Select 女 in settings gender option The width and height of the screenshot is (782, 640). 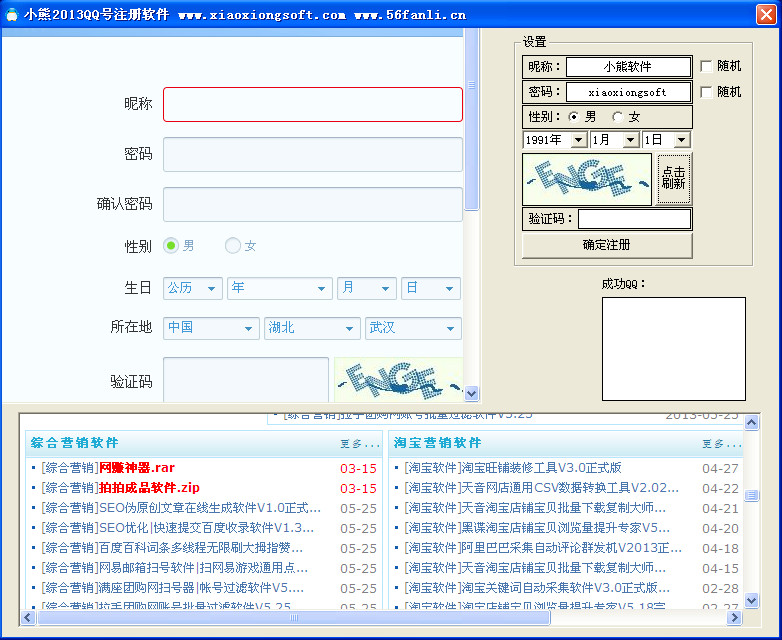point(617,117)
